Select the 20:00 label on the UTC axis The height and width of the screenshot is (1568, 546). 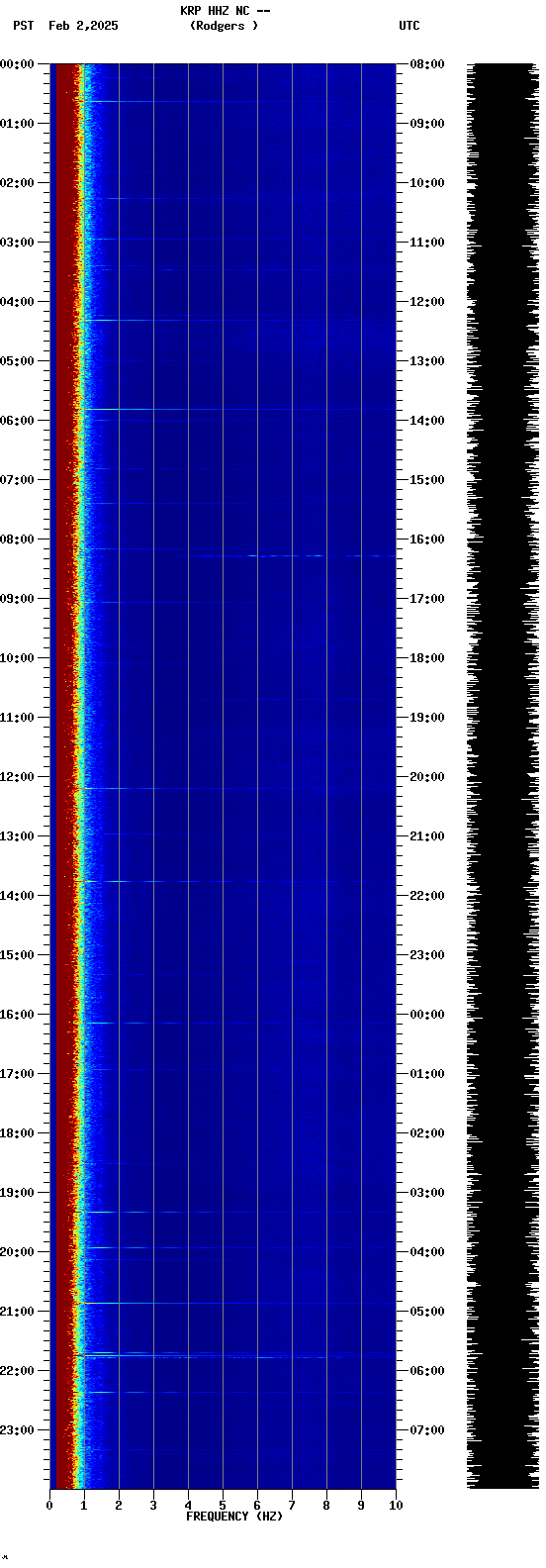tap(427, 777)
